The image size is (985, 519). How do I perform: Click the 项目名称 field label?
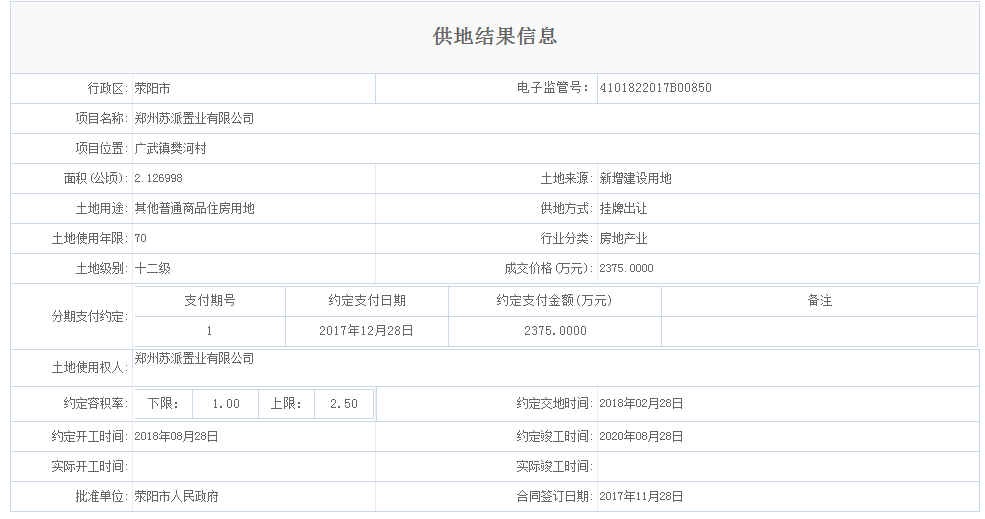(x=102, y=118)
